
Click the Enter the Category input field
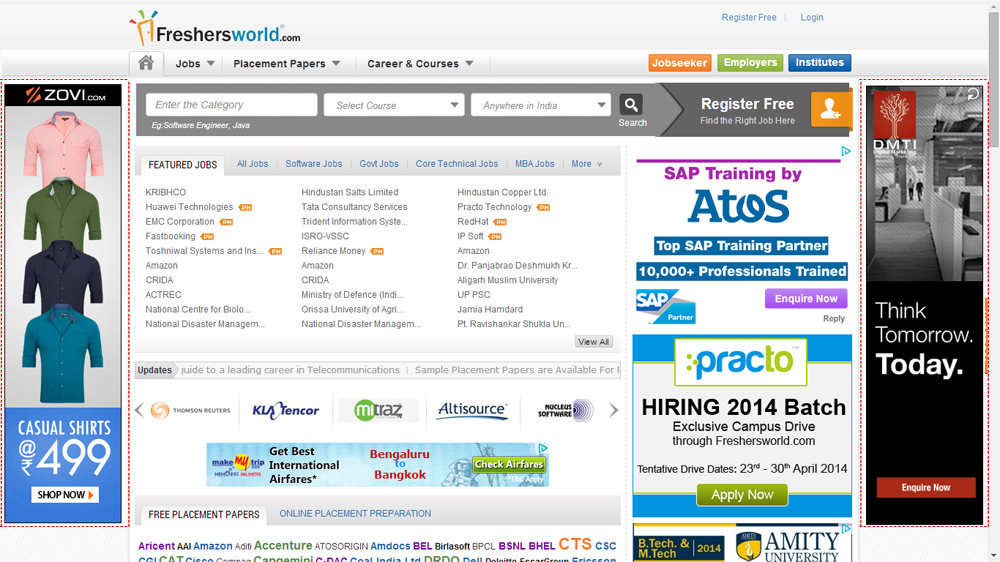pyautogui.click(x=231, y=105)
